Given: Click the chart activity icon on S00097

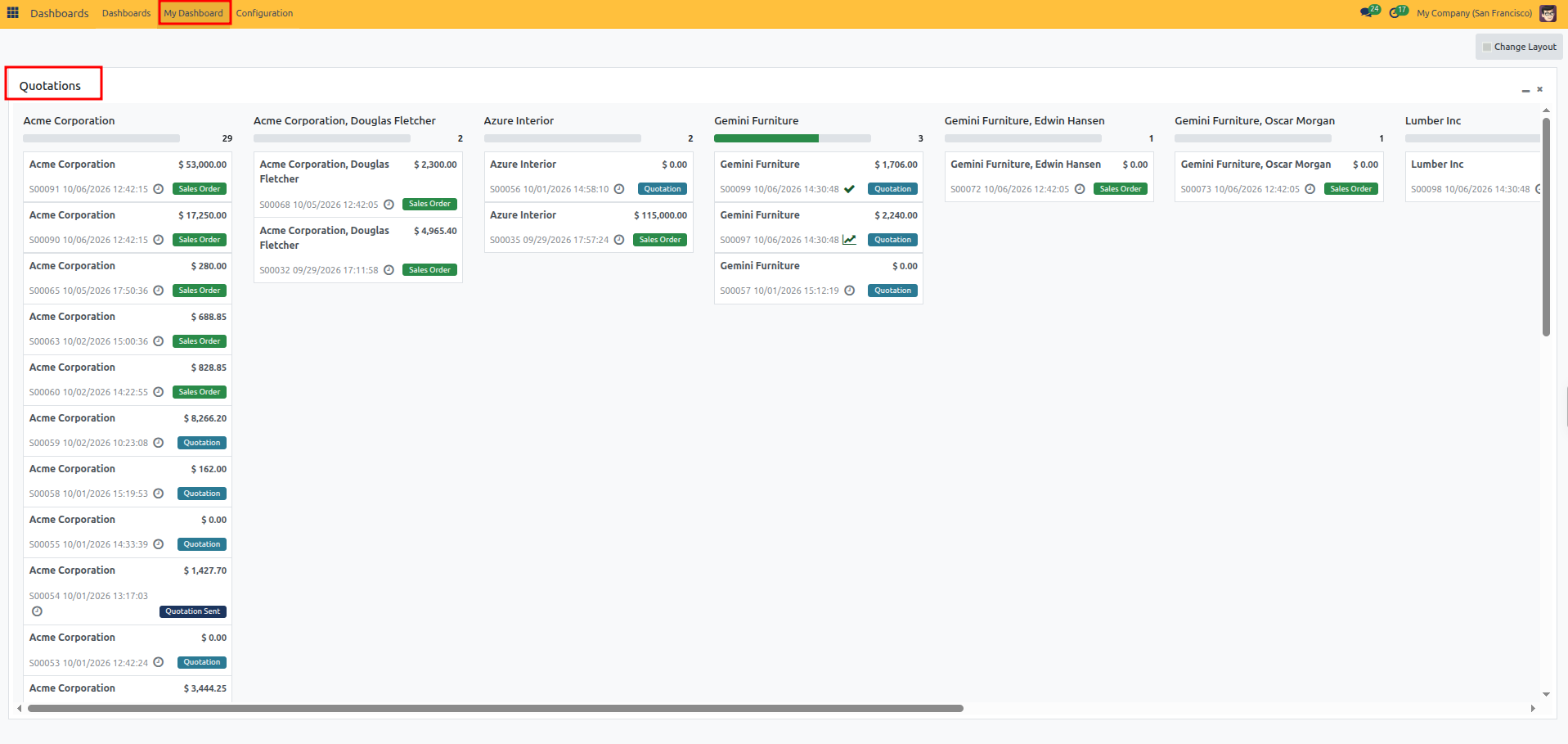Looking at the screenshot, I should pyautogui.click(x=849, y=240).
